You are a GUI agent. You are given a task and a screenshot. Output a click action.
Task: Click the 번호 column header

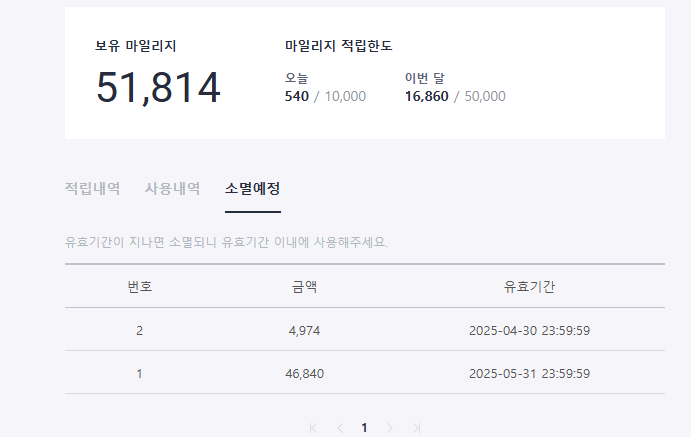[140, 287]
